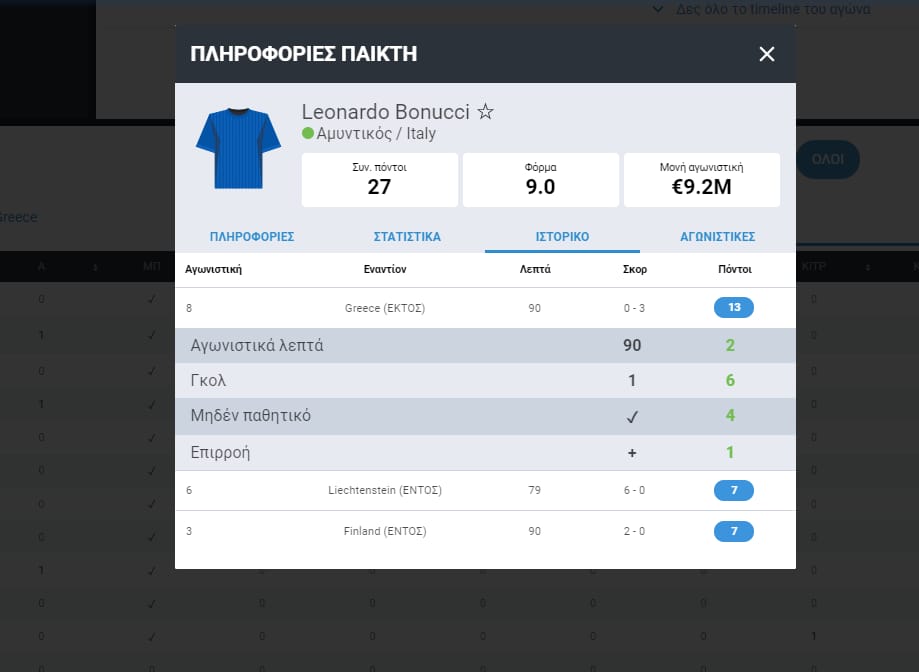Click the green 4 points for Μηδέν παθητικό
The image size is (919, 672).
pyautogui.click(x=730, y=416)
